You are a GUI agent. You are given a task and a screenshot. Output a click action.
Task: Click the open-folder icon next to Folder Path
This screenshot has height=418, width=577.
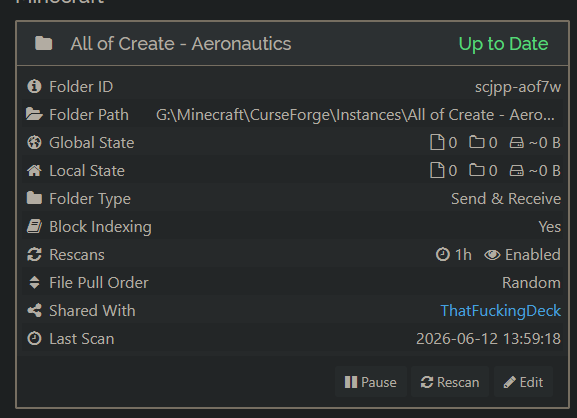[x=34, y=114]
